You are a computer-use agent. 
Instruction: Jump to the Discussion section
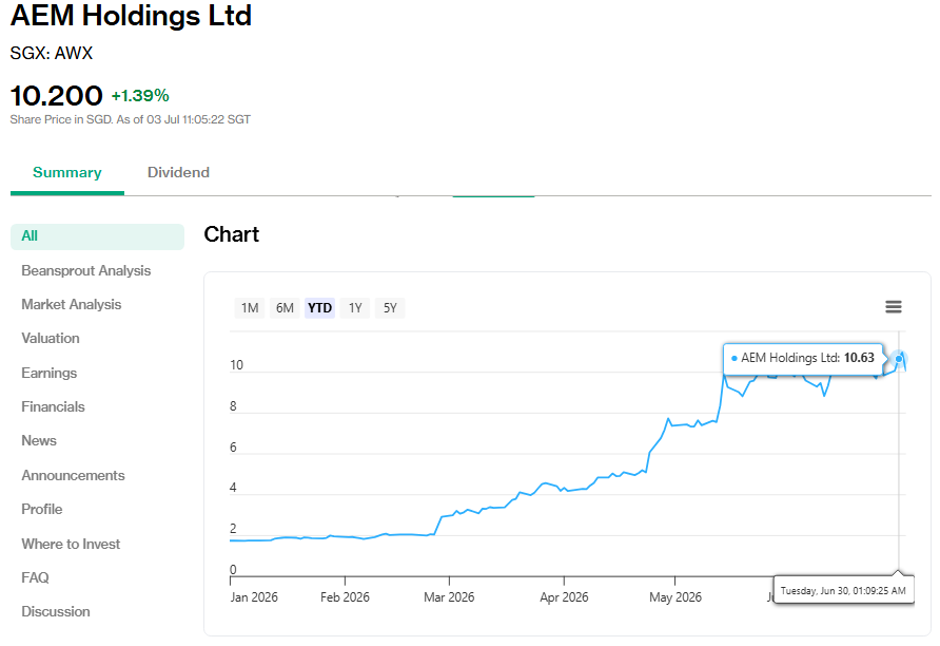tap(56, 612)
